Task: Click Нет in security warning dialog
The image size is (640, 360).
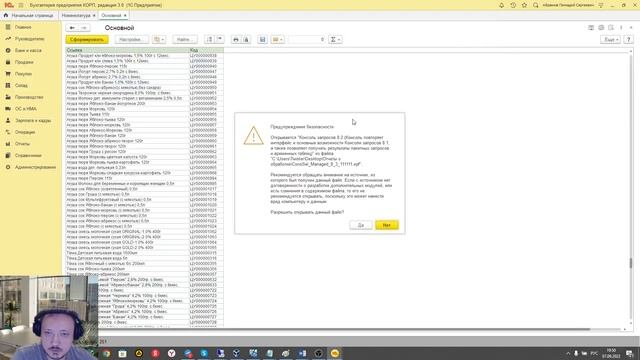Action: click(387, 225)
